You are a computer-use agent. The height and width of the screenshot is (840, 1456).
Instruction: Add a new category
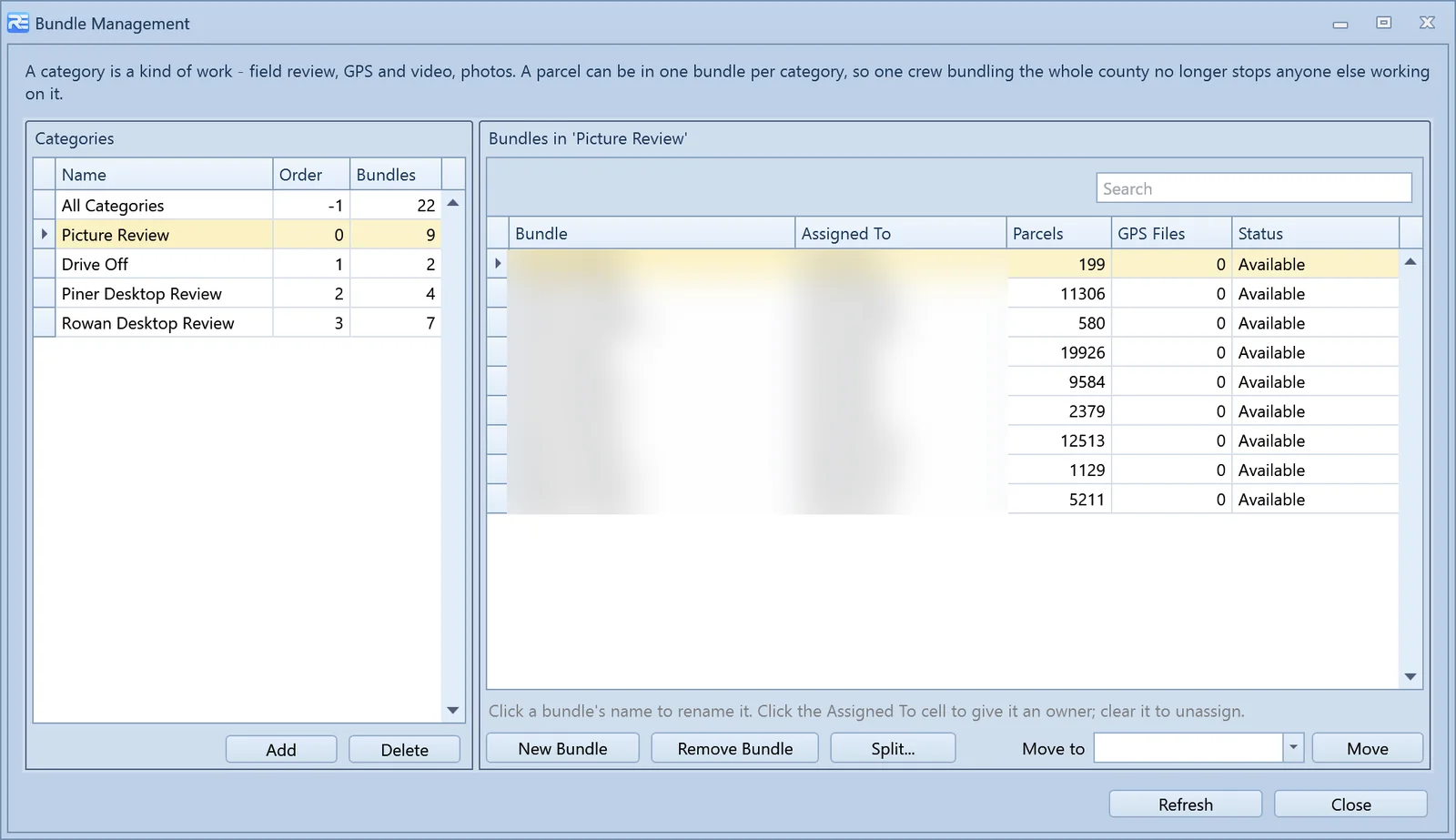click(281, 749)
